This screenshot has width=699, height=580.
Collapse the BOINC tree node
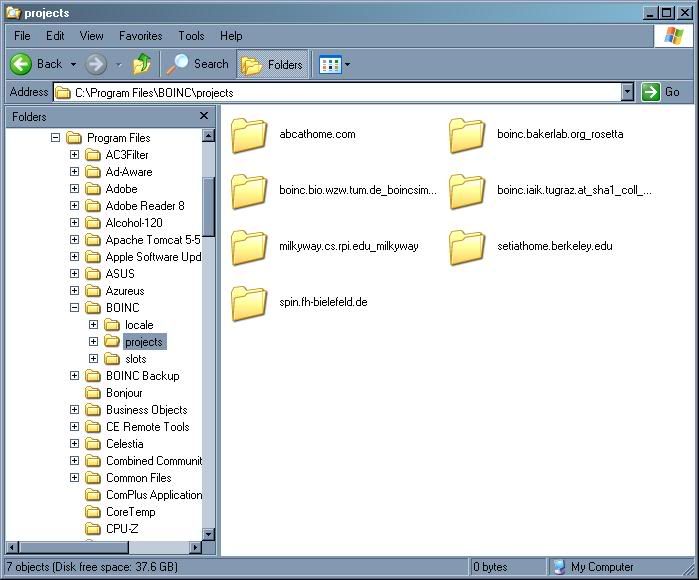click(74, 308)
